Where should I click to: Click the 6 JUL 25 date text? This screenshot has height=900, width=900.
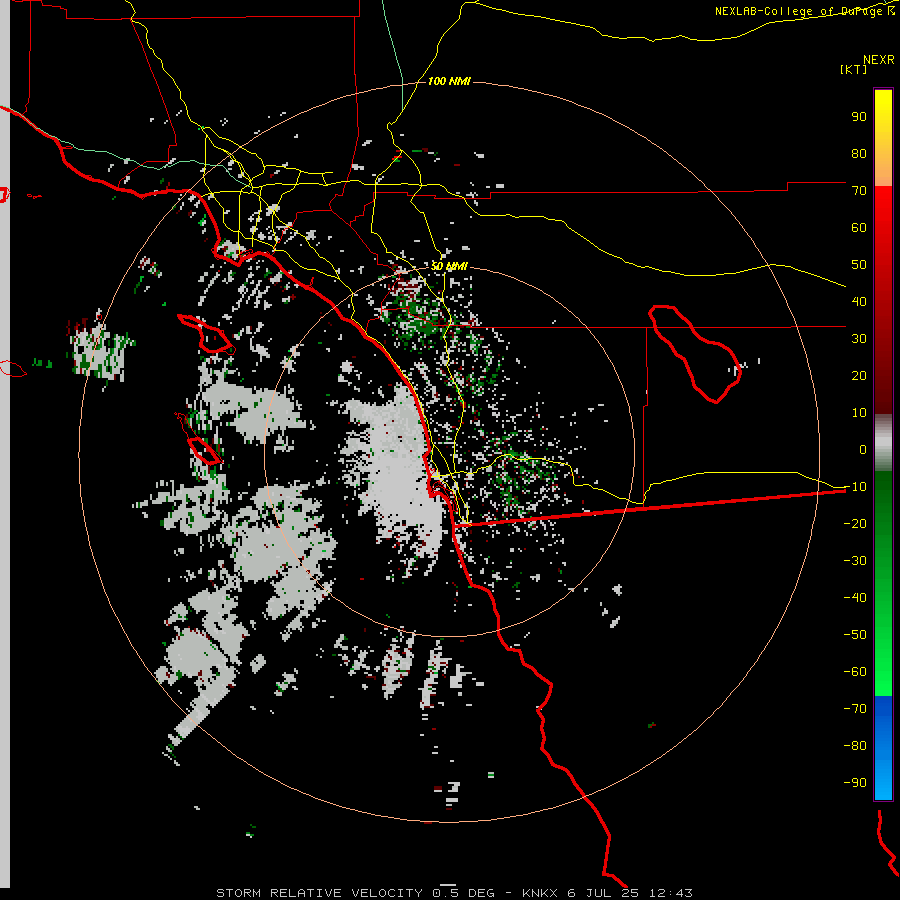pyautogui.click(x=603, y=893)
